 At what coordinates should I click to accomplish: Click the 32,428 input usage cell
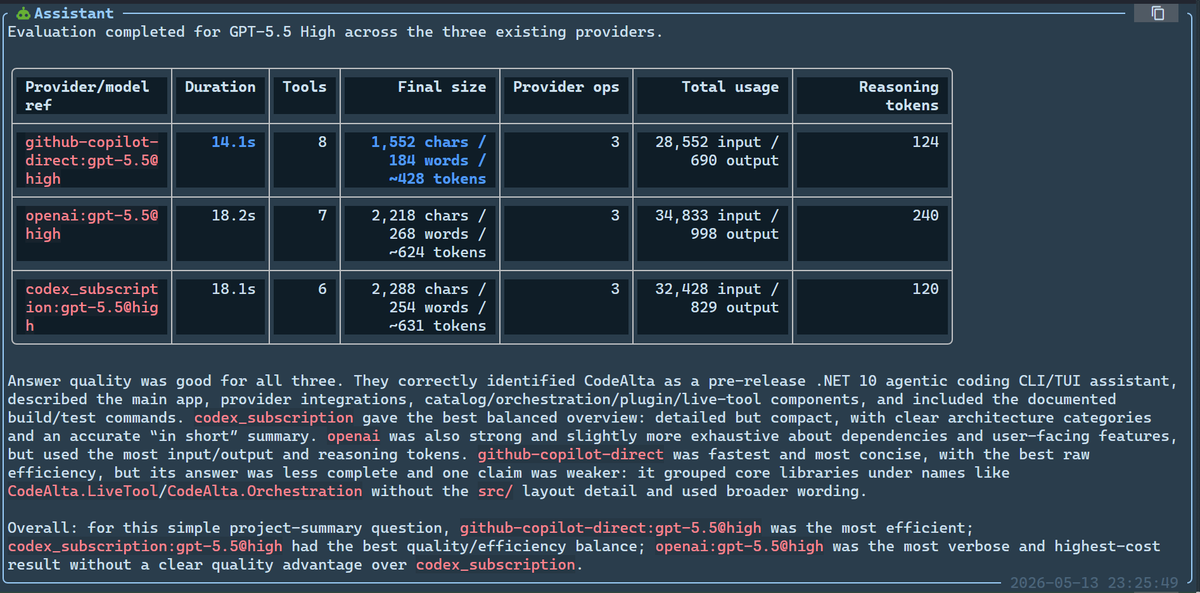pos(711,307)
